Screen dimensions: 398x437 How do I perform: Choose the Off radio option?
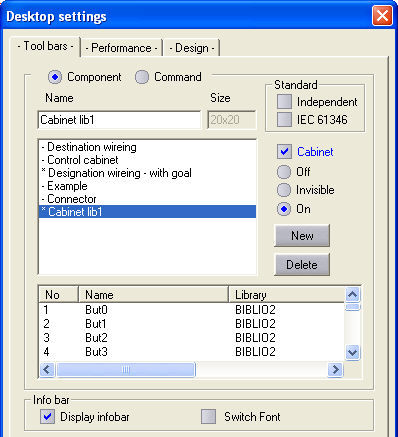[x=284, y=172]
